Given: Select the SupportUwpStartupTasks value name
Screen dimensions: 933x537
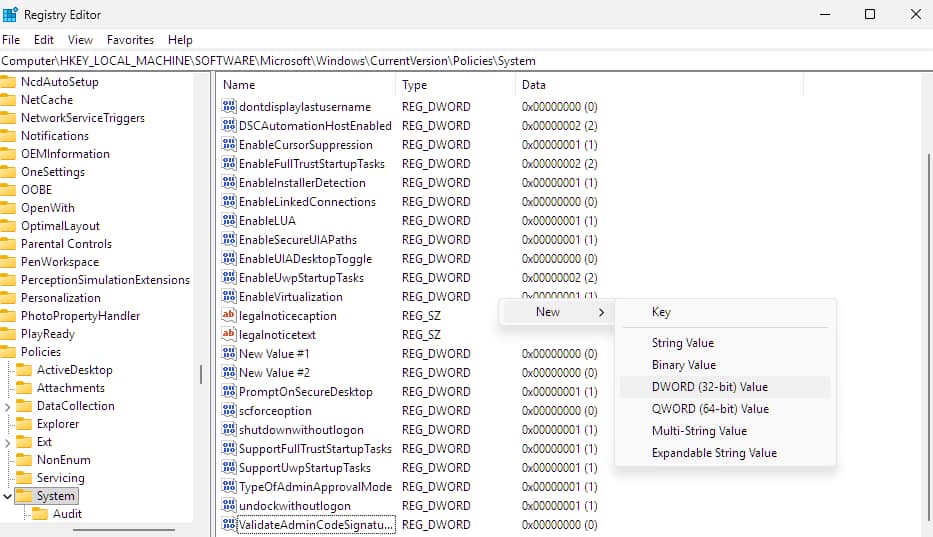Looking at the screenshot, I should 305,468.
